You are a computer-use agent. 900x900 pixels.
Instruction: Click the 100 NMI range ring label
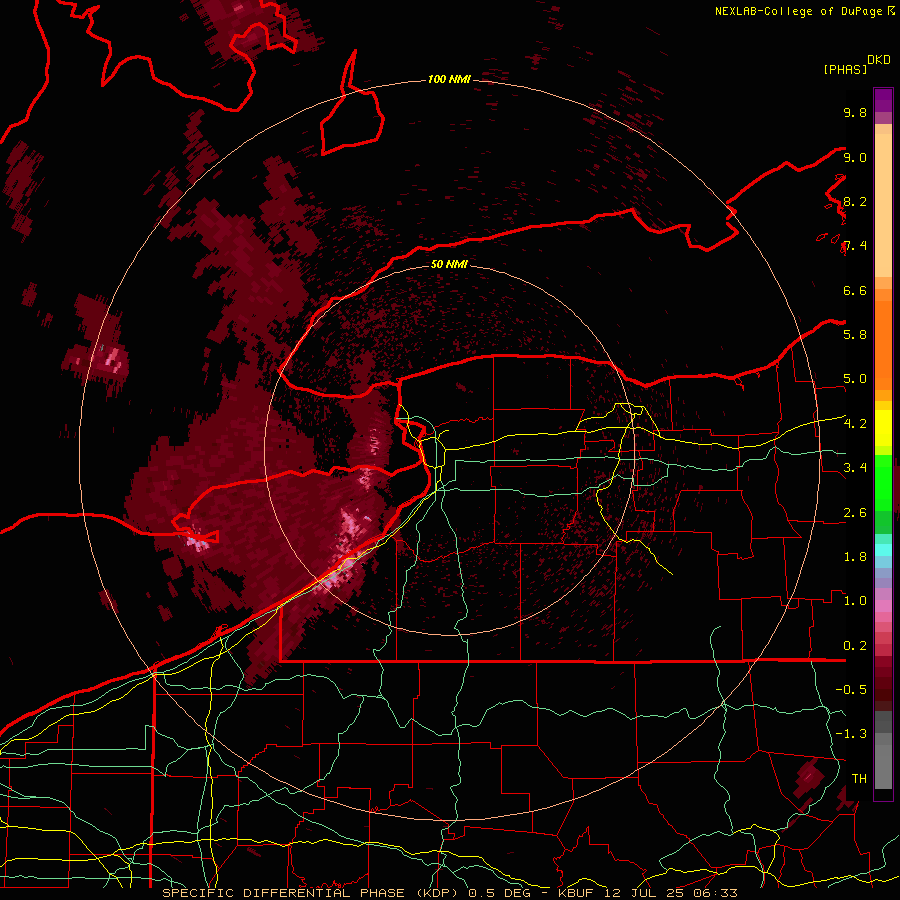(x=449, y=79)
